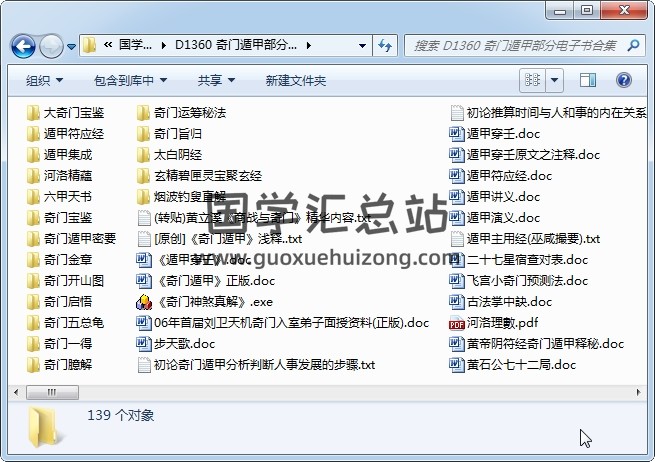Select the 奇门宝鉴 folder

pyautogui.click(x=59, y=218)
